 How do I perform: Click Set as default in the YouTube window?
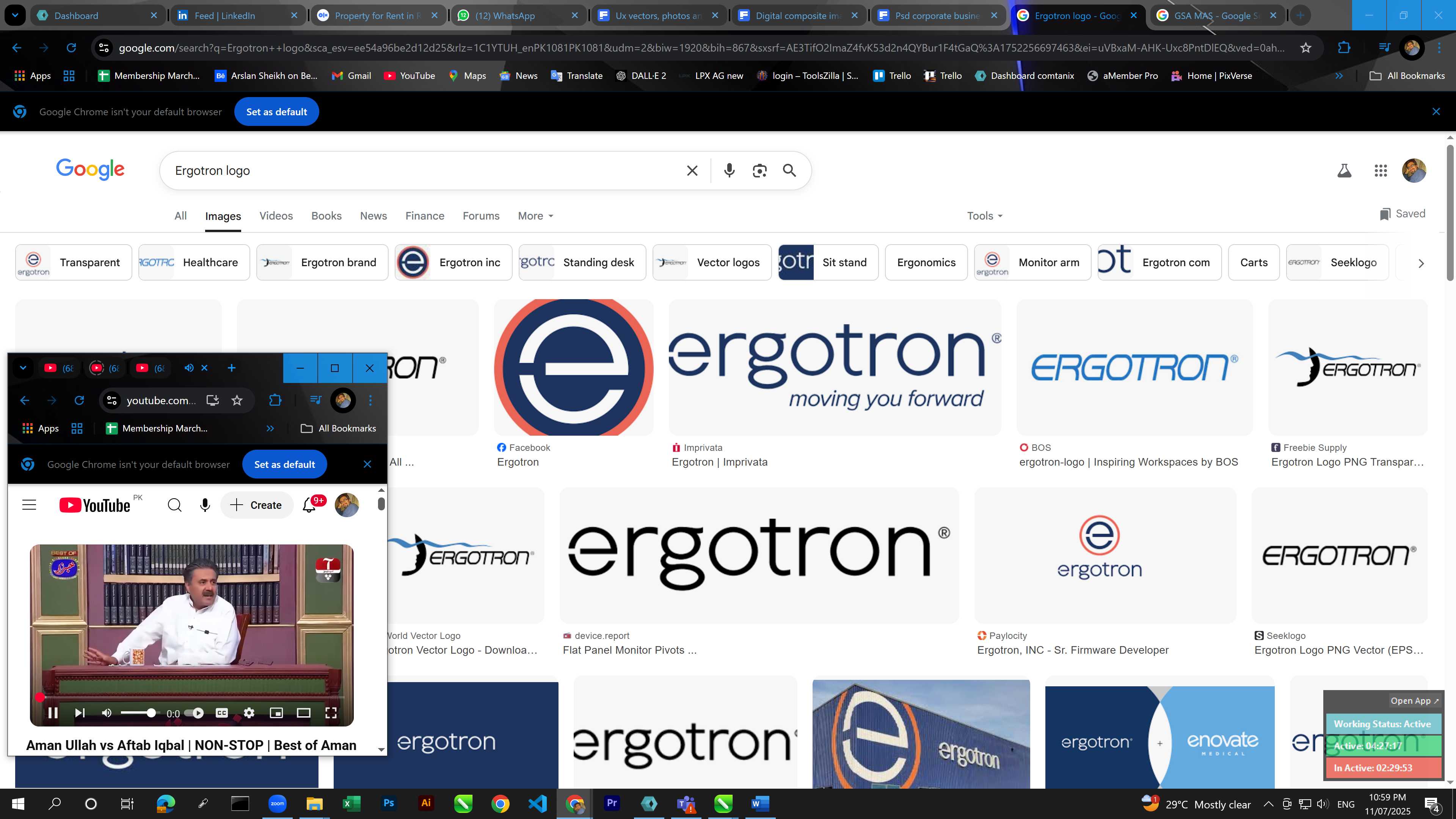[x=284, y=464]
